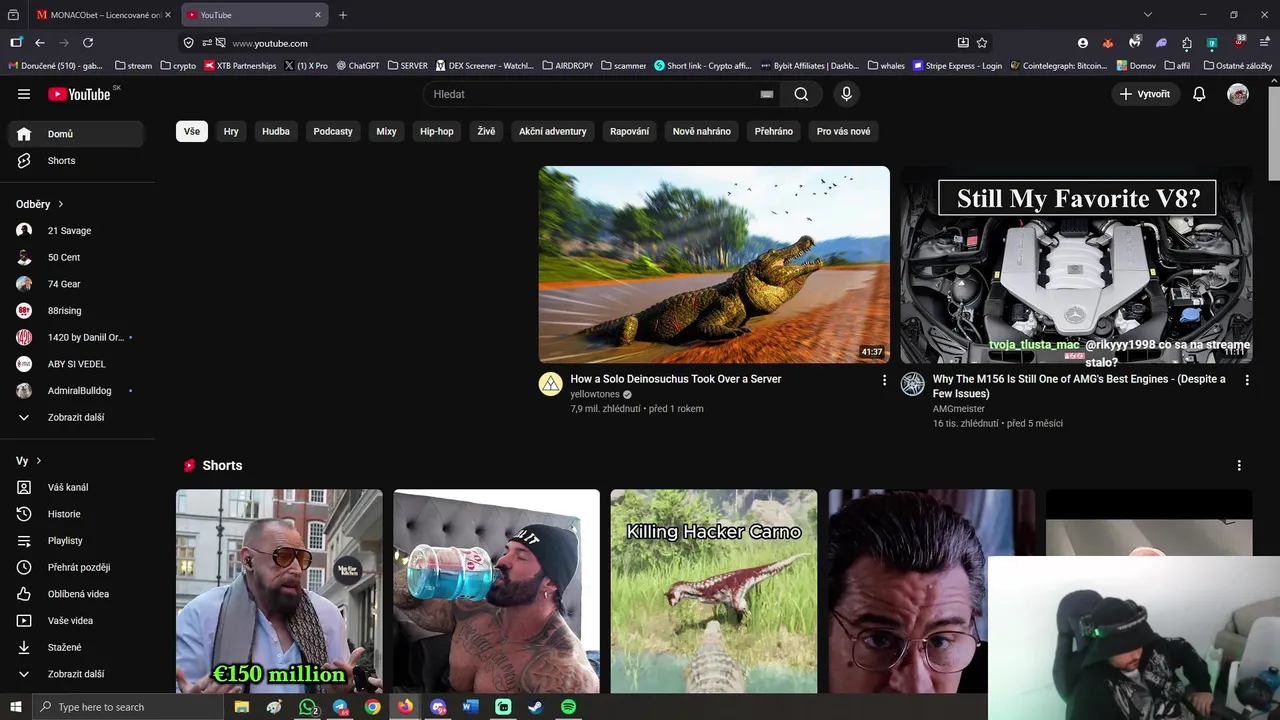Click the Vytvořit create button
This screenshot has height=720, width=1280.
tap(1145, 94)
